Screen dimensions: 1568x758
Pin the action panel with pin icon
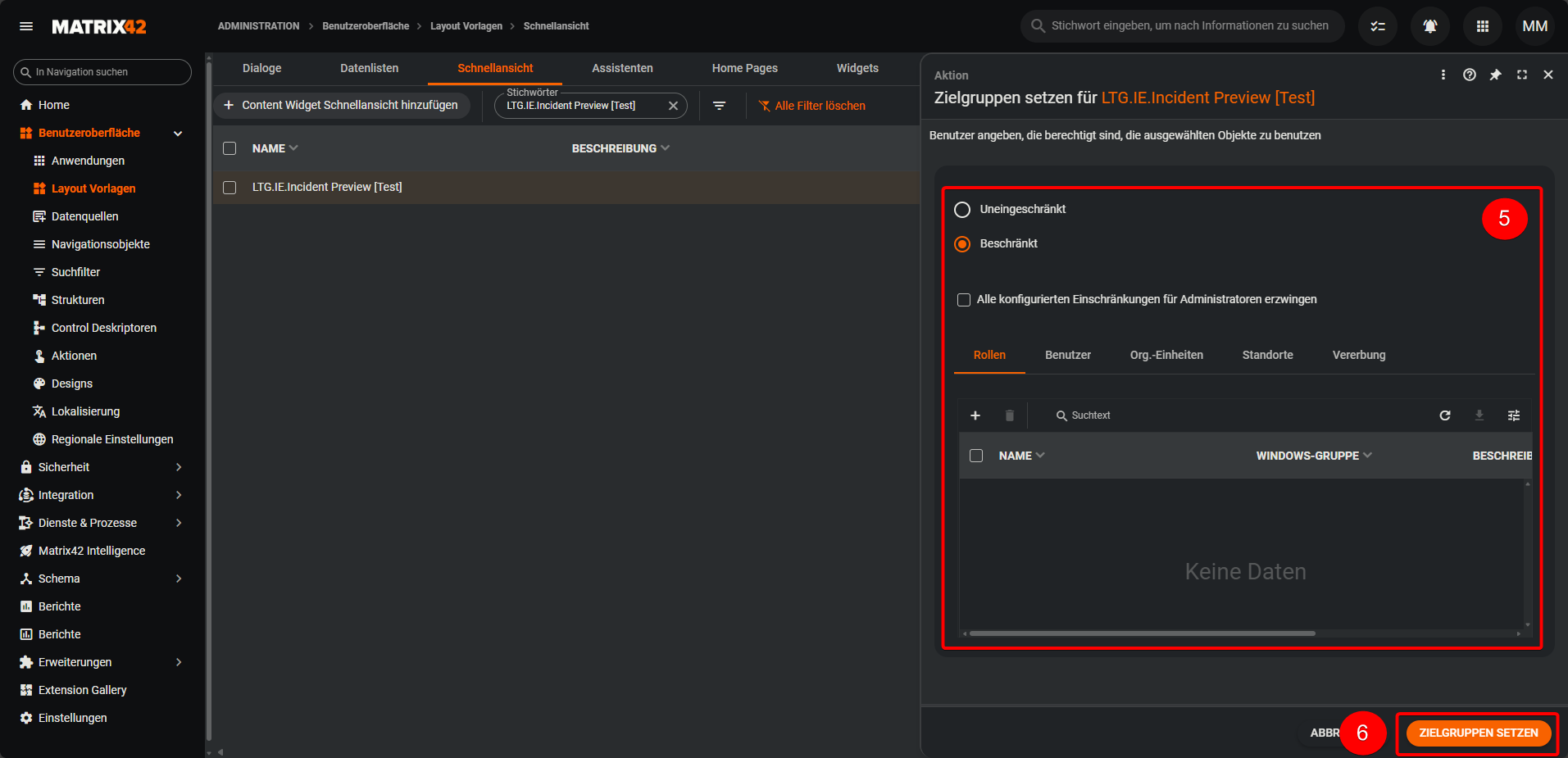click(x=1495, y=75)
